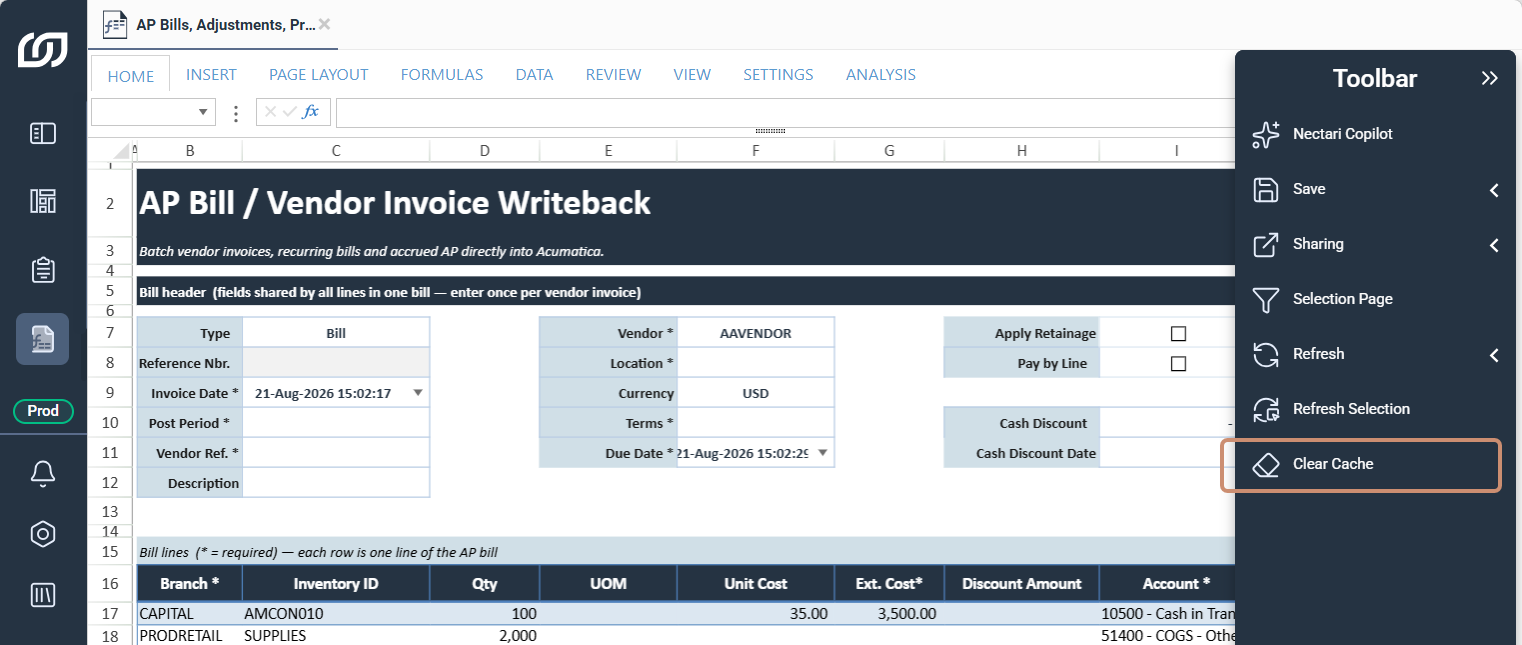Click the formula fx icon
The width and height of the screenshot is (1522, 645).
(x=311, y=112)
